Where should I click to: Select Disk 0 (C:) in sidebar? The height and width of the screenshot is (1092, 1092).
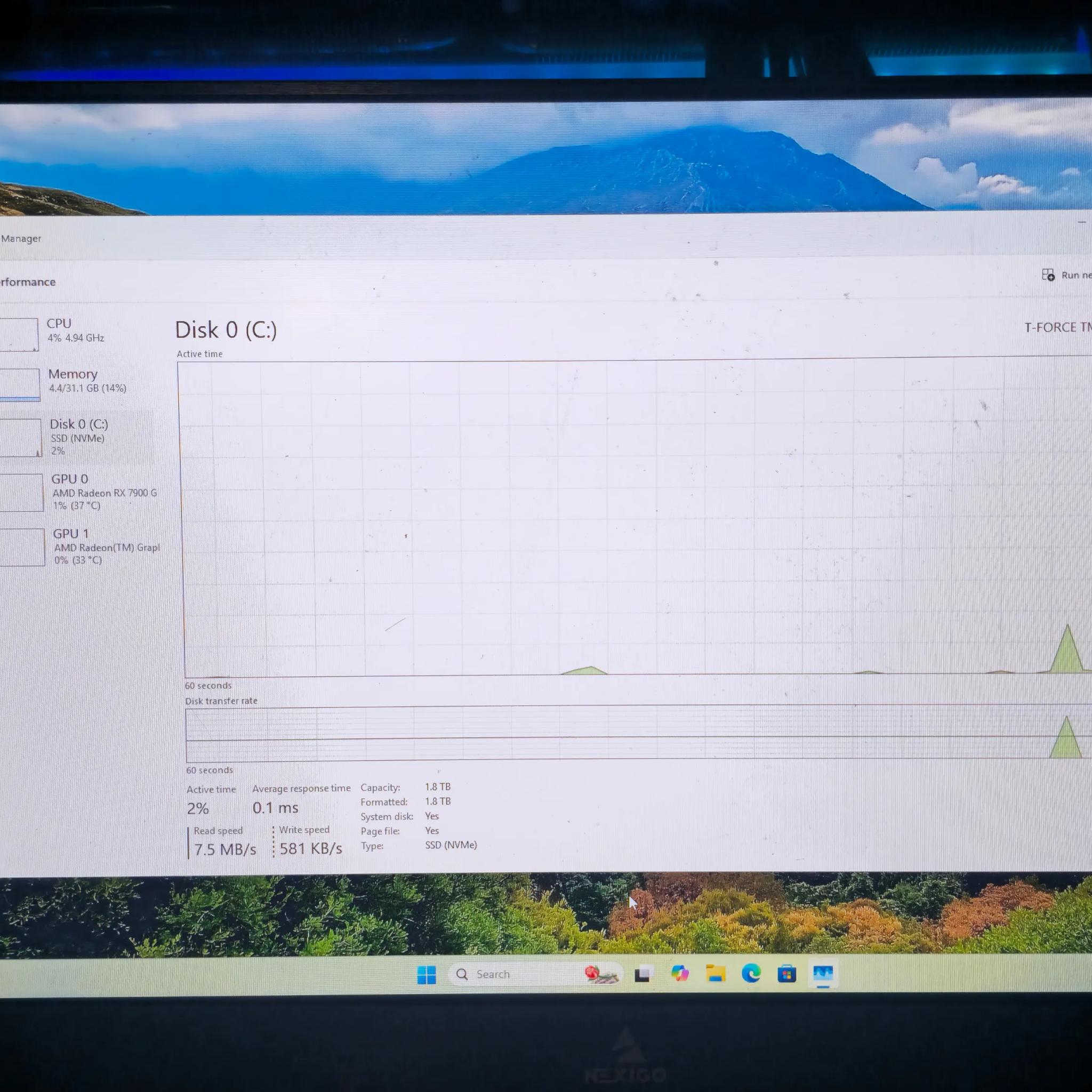76,437
